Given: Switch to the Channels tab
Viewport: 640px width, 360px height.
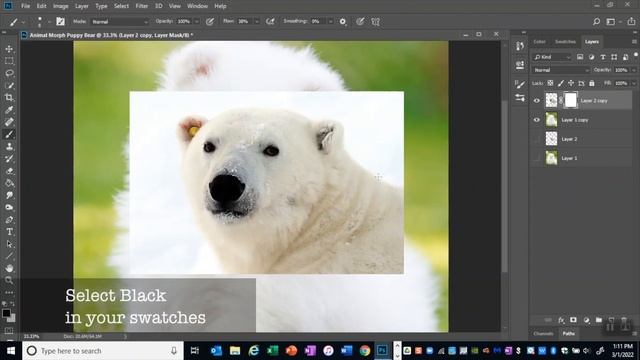Looking at the screenshot, I should 543,333.
